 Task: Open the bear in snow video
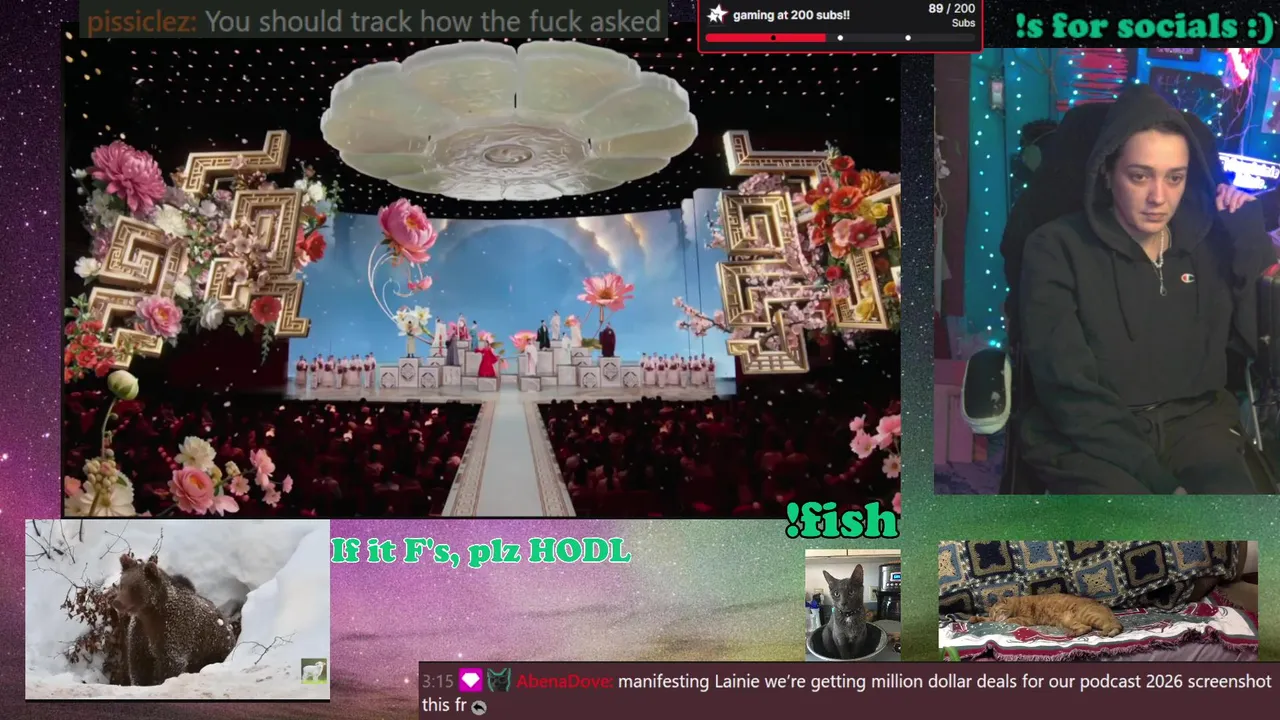point(177,609)
